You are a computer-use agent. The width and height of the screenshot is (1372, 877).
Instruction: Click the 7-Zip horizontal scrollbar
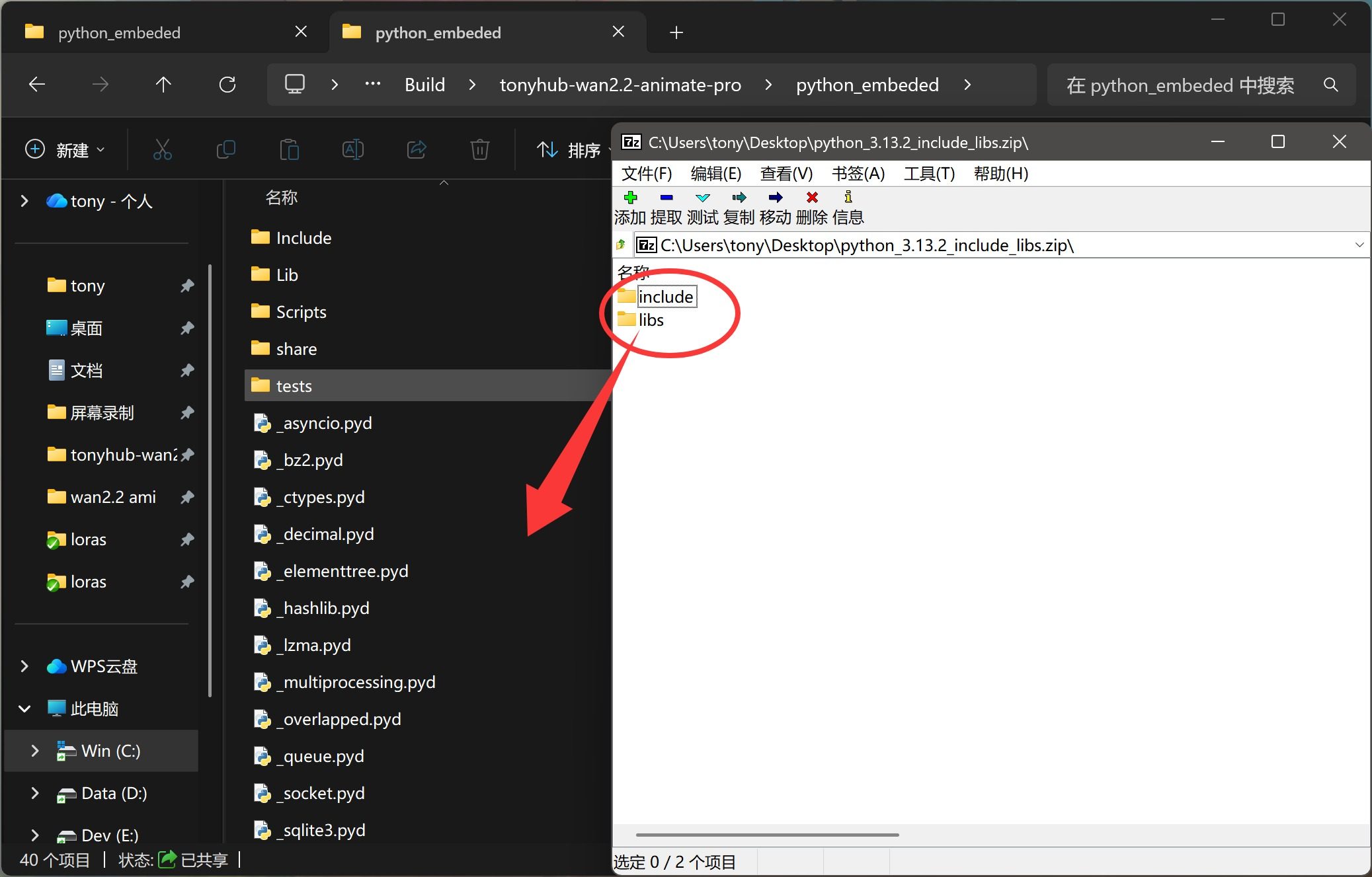click(767, 835)
